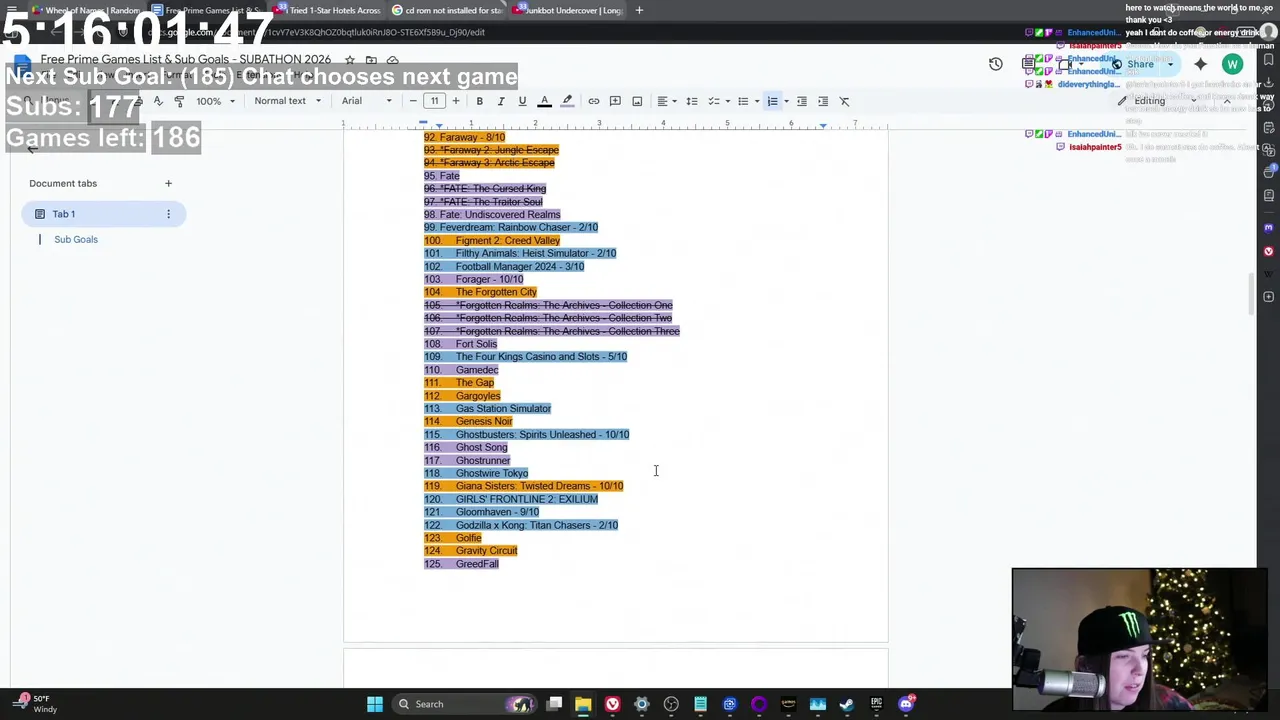This screenshot has width=1280, height=720.
Task: Click the '113. Gas Station Simulator' entry
Action: [487, 408]
